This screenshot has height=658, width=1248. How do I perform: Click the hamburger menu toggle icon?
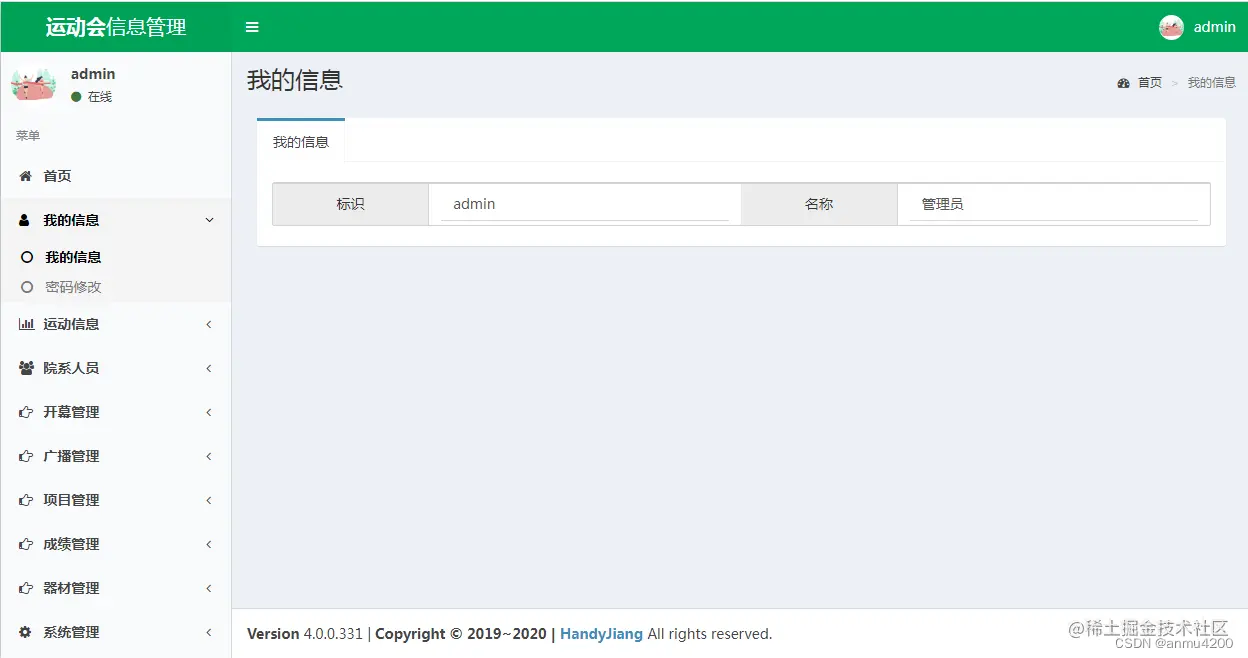click(251, 27)
